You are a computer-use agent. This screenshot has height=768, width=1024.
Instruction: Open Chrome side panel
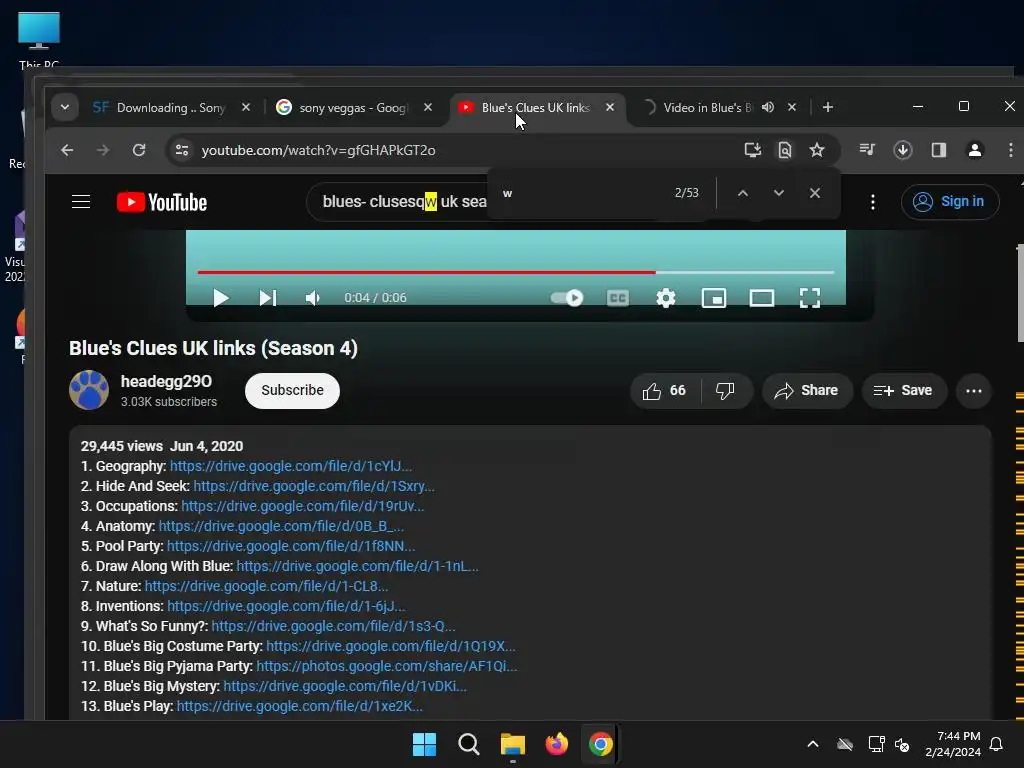click(x=938, y=150)
